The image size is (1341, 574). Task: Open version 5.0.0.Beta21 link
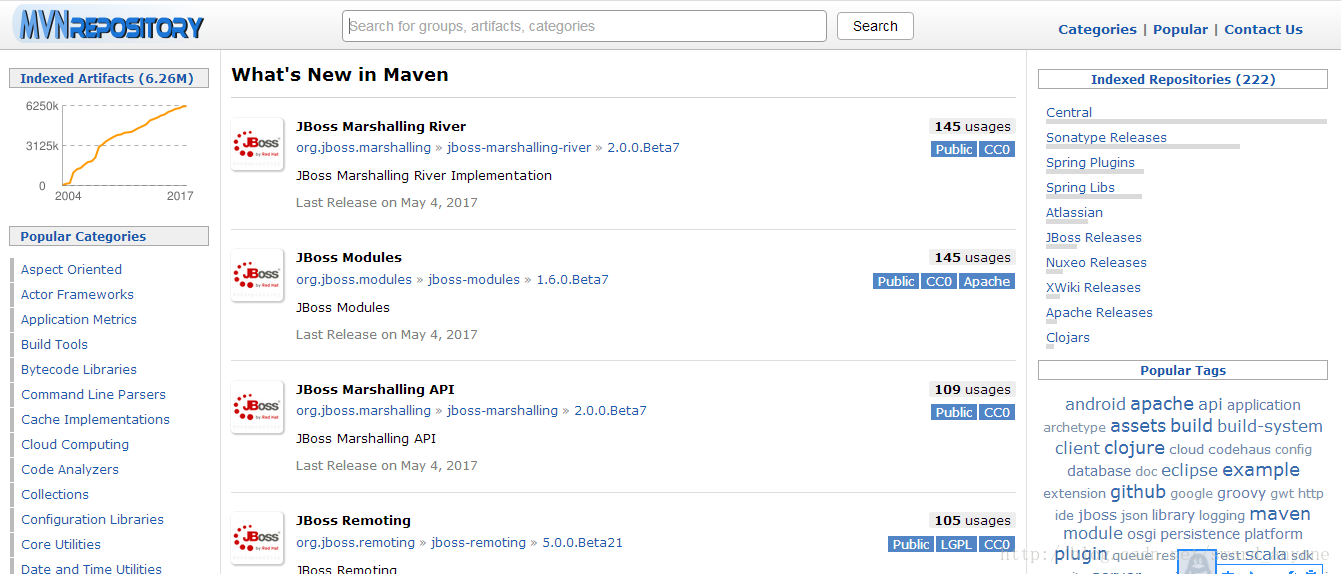point(582,542)
